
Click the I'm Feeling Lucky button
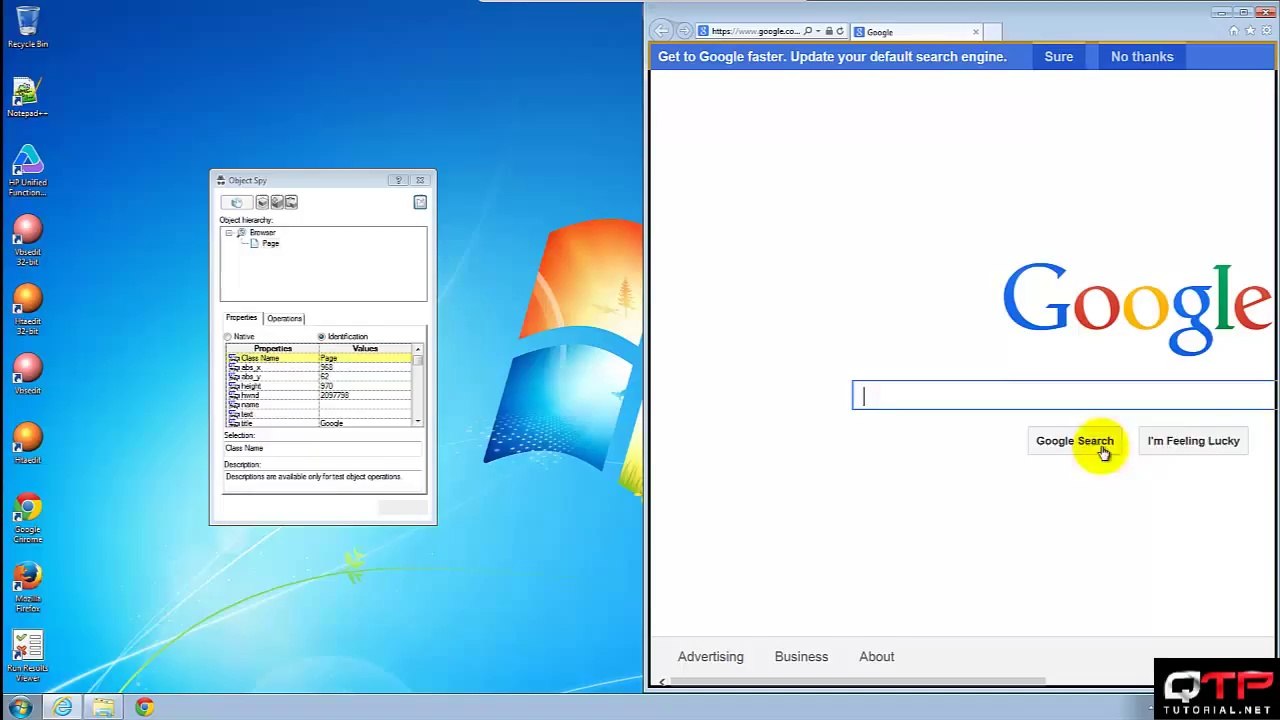point(1193,441)
